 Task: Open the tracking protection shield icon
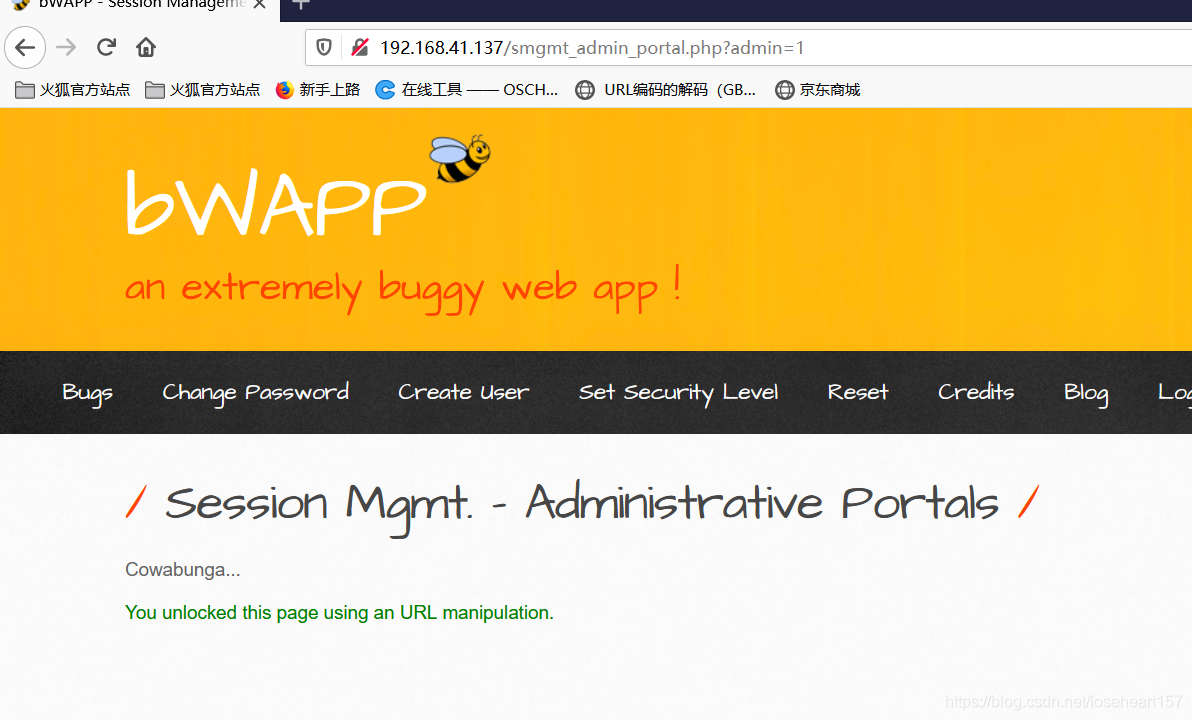324,48
